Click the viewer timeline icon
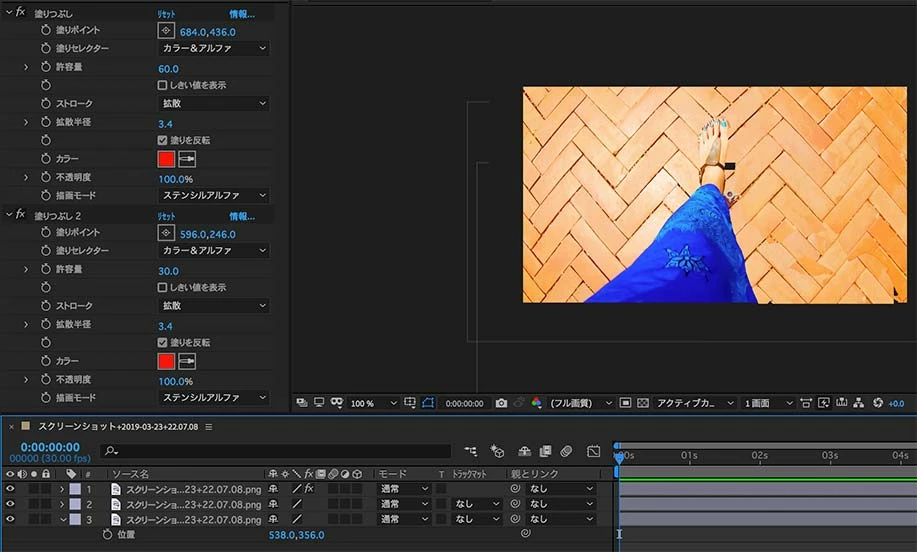Screen dimensions: 917x552 coord(842,402)
